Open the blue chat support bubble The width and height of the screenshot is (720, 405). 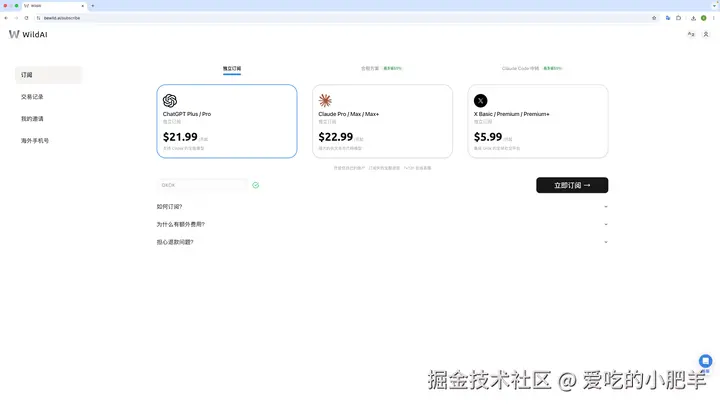click(705, 361)
